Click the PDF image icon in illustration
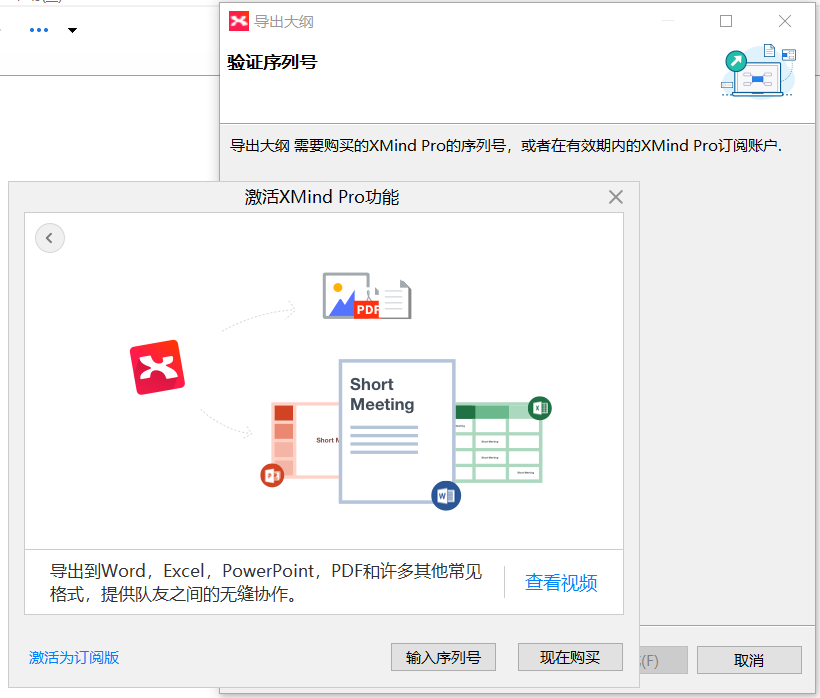Image resolution: width=820 pixels, height=698 pixels. tap(367, 295)
